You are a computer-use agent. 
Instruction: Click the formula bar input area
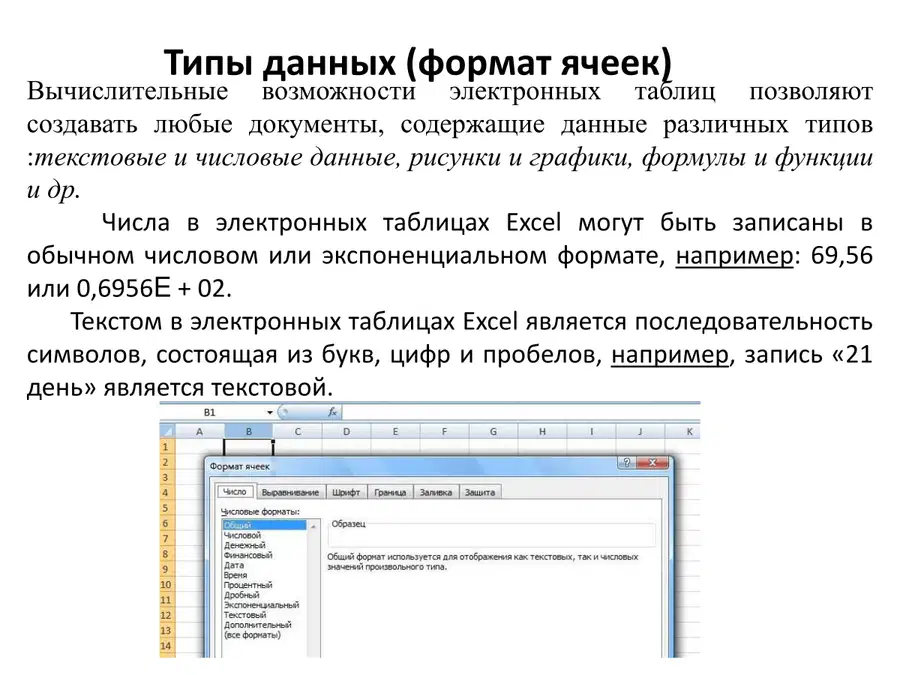521,412
